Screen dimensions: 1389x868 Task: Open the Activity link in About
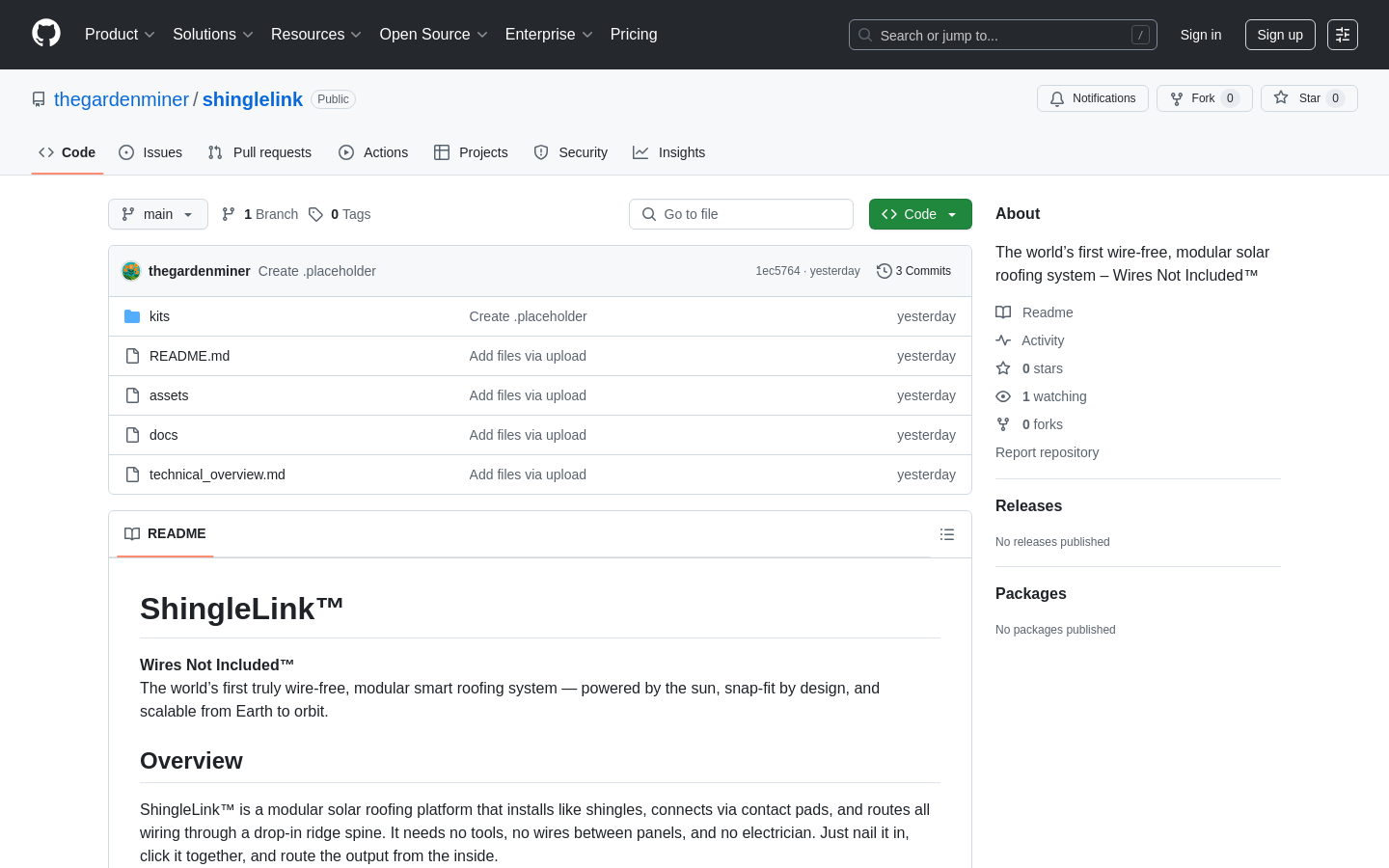point(1030,340)
